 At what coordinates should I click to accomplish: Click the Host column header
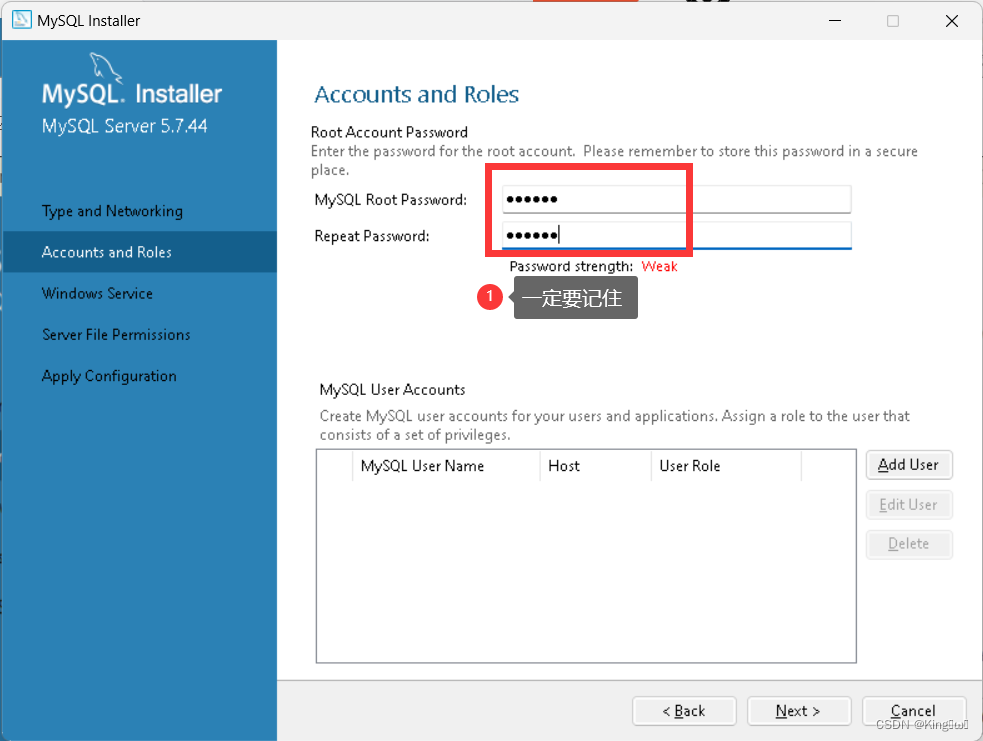595,466
